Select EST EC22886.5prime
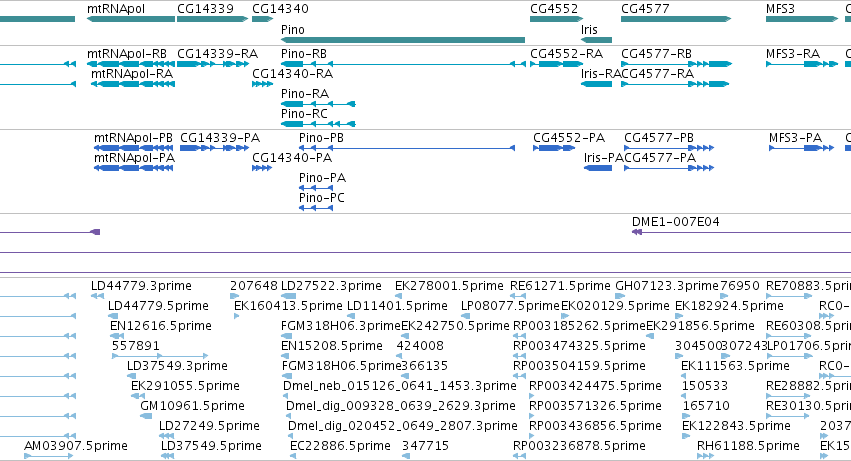The width and height of the screenshot is (851, 461). click(x=293, y=456)
